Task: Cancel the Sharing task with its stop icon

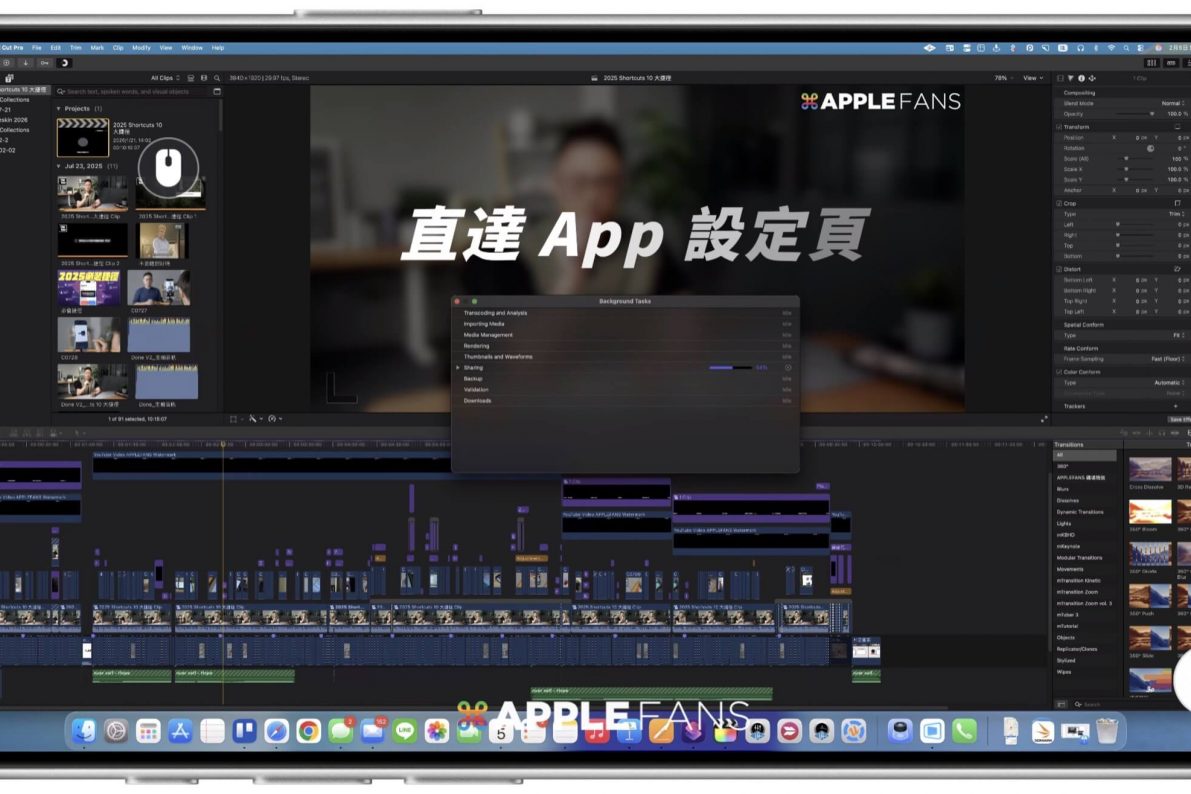Action: pyautogui.click(x=788, y=368)
